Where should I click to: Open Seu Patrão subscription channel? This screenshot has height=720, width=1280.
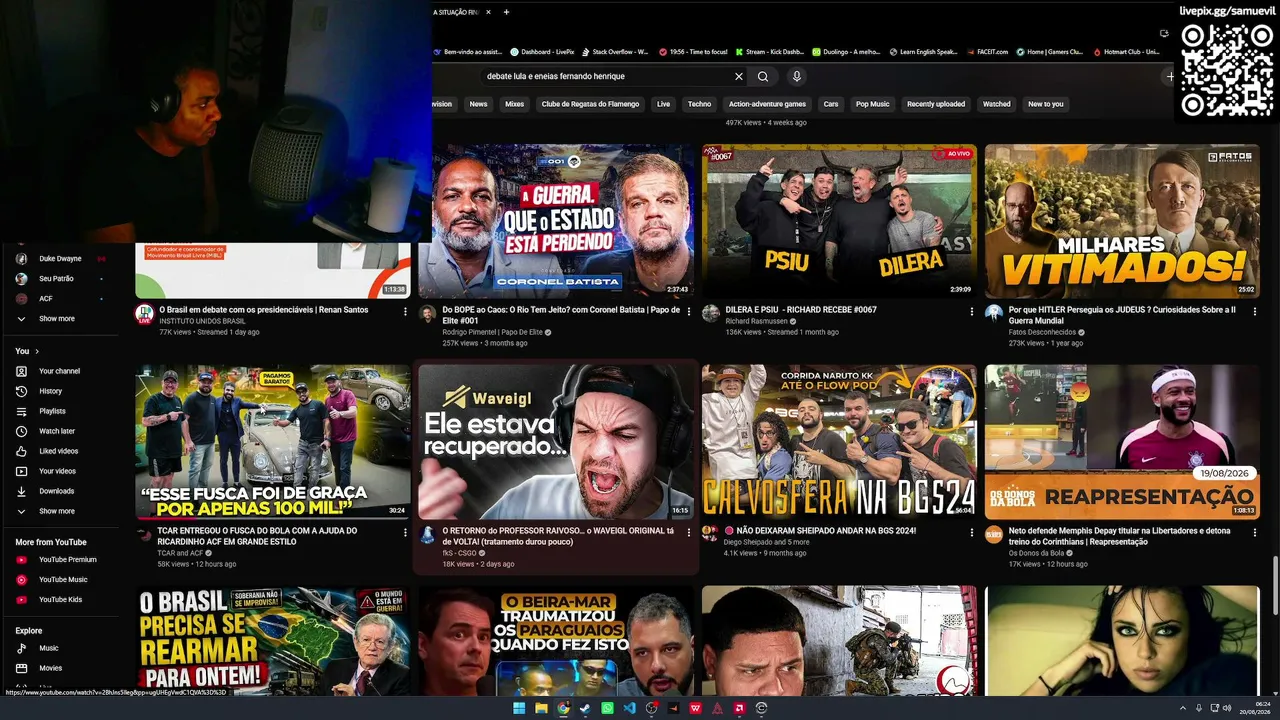59,279
